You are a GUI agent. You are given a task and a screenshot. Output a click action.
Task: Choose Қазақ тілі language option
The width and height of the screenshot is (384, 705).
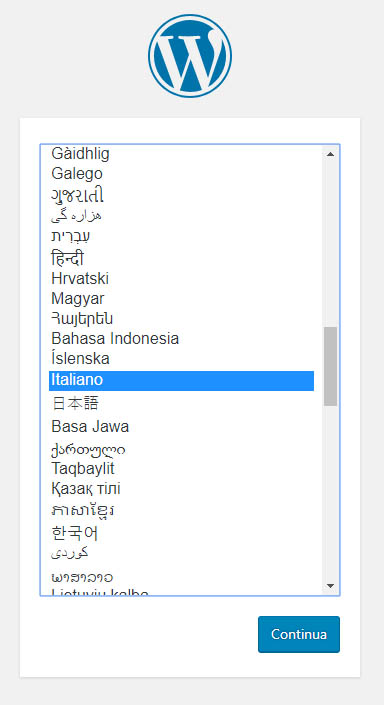coord(181,489)
